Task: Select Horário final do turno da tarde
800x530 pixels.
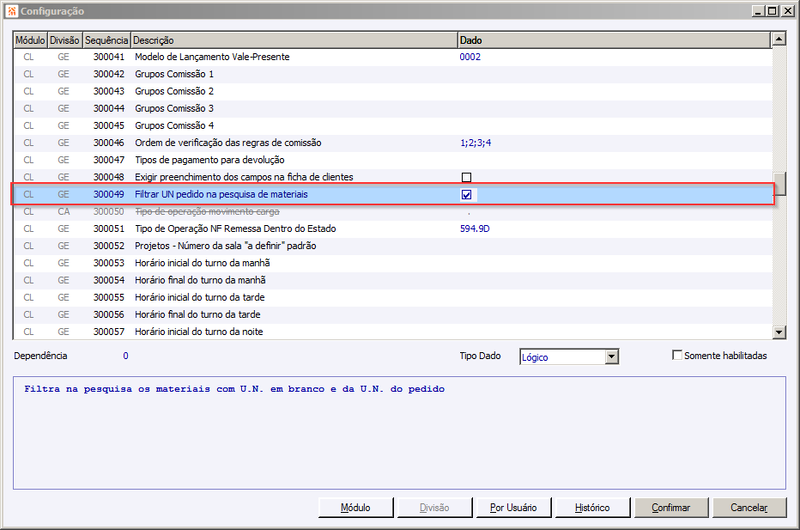Action: (x=392, y=314)
